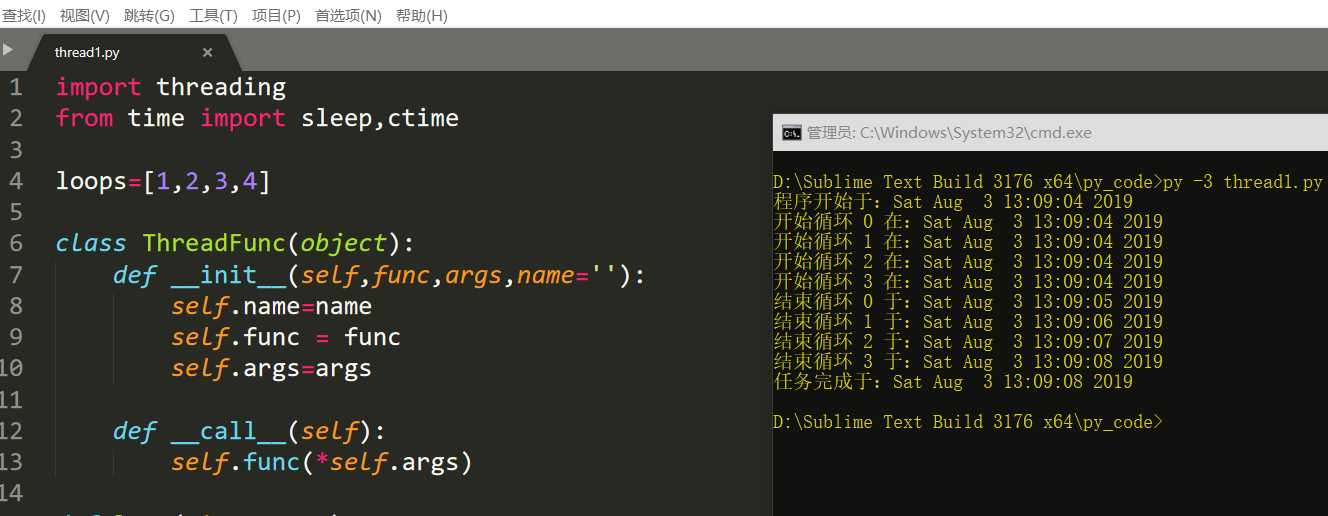Click the triangle arrow left of the tab bar
The image size is (1328, 516).
coord(8,49)
